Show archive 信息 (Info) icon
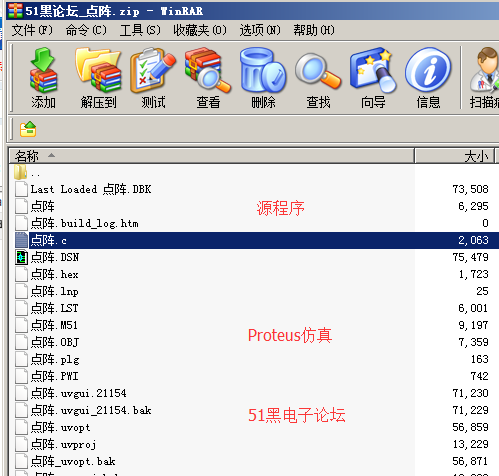 [x=428, y=78]
